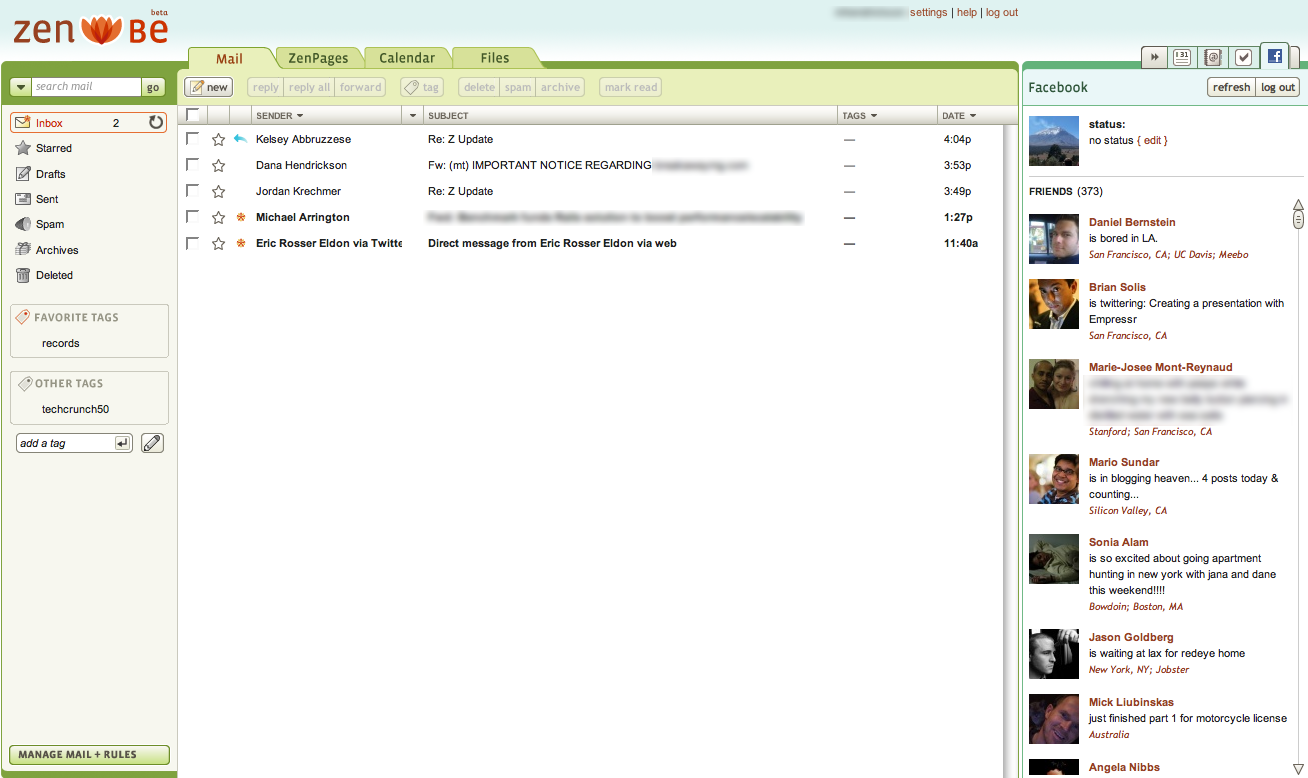Refresh the Facebook panel
Screen dimensions: 1308x778
(x=1231, y=87)
